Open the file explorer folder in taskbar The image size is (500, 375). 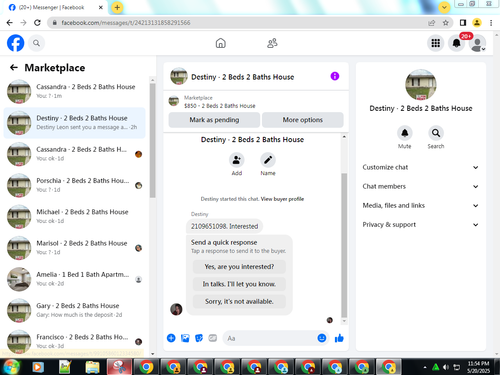[x=92, y=367]
